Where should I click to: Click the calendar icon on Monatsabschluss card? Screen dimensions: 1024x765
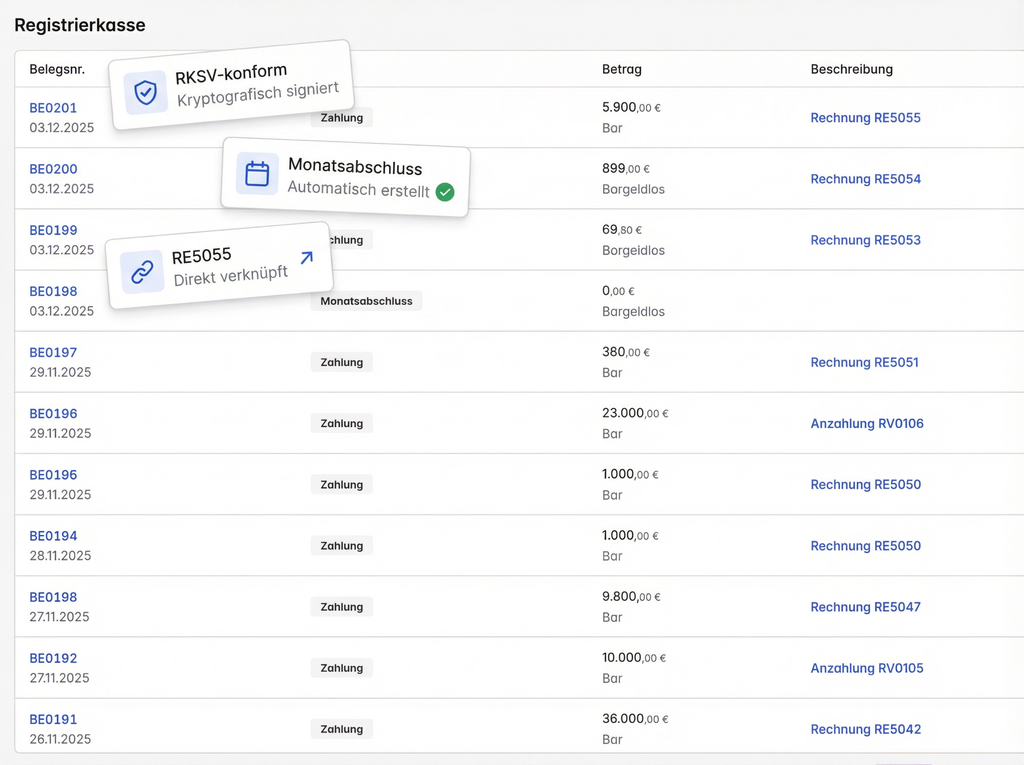tap(257, 174)
